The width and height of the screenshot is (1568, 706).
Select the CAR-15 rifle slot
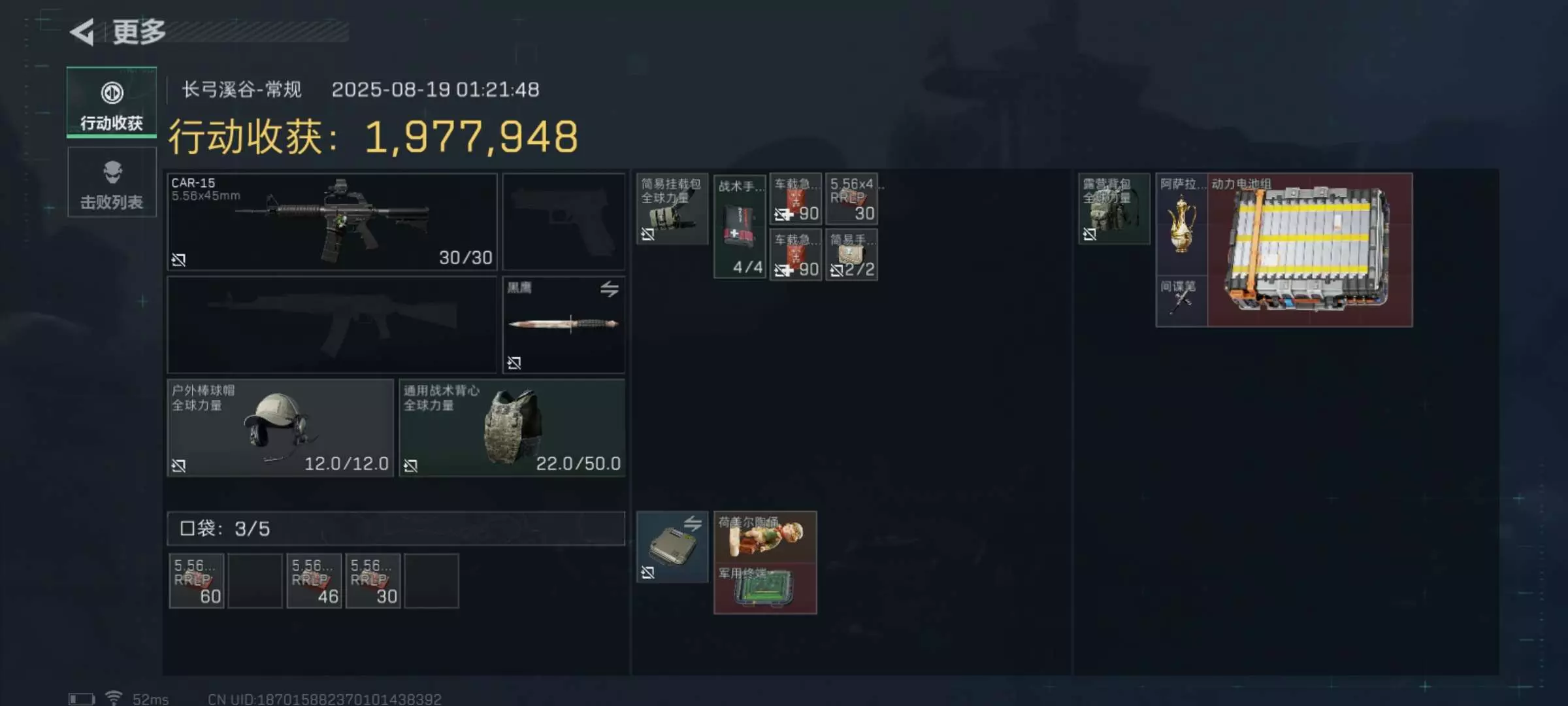click(x=332, y=222)
